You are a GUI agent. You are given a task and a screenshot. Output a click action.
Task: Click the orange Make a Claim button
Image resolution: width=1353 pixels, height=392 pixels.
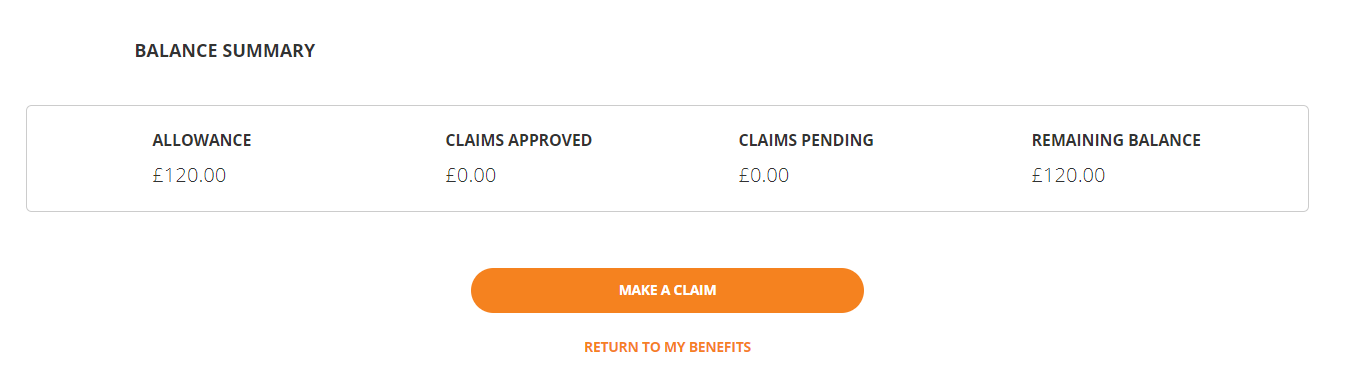[667, 290]
